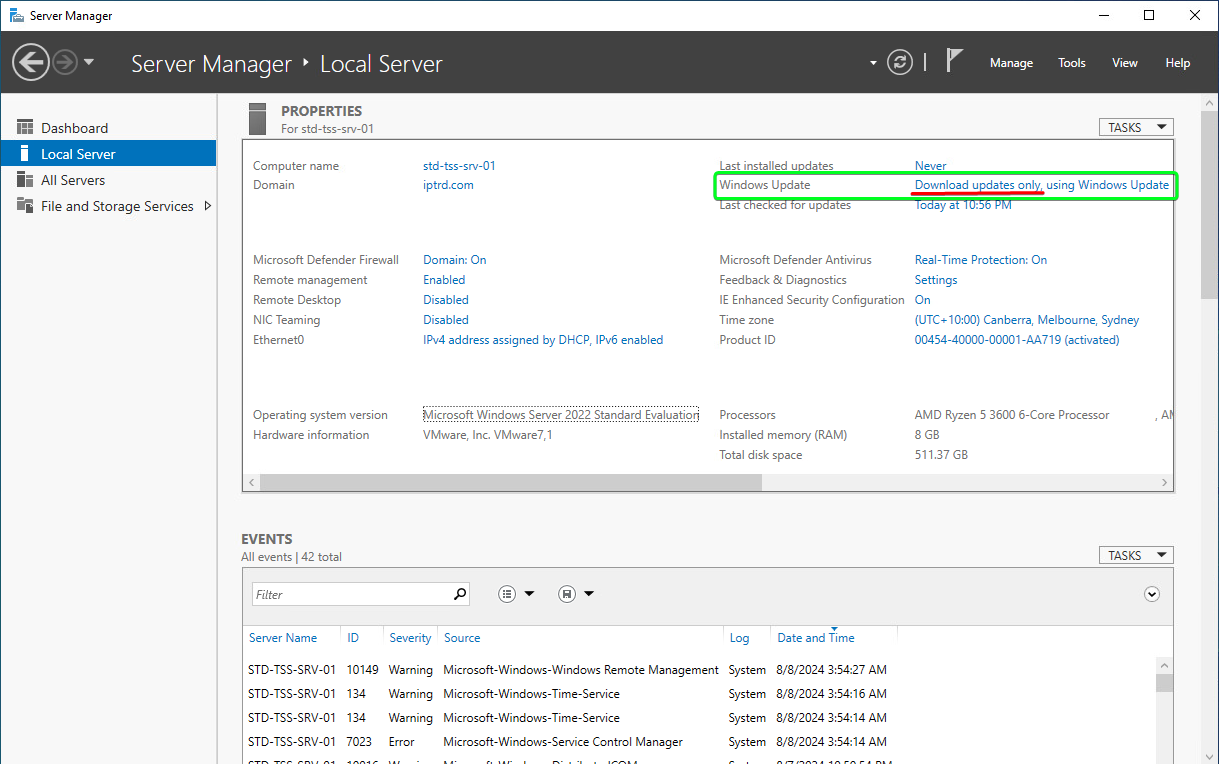
Task: Open the Notifications flag icon
Action: click(954, 61)
